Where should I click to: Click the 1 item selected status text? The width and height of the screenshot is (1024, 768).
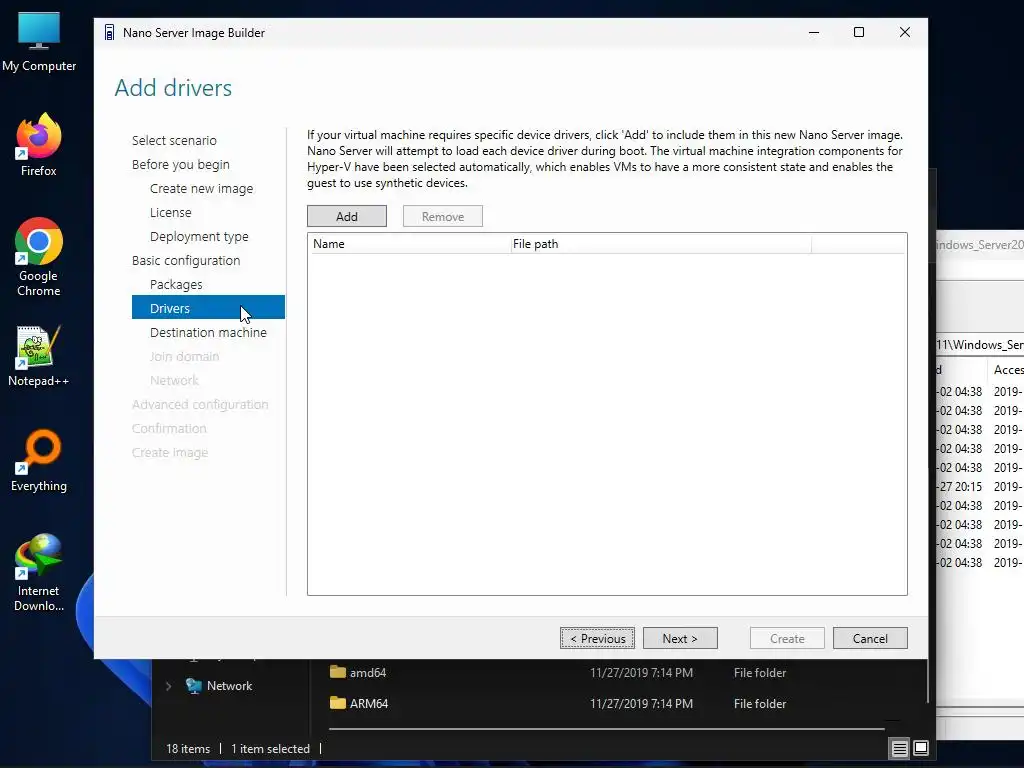pyautogui.click(x=270, y=748)
